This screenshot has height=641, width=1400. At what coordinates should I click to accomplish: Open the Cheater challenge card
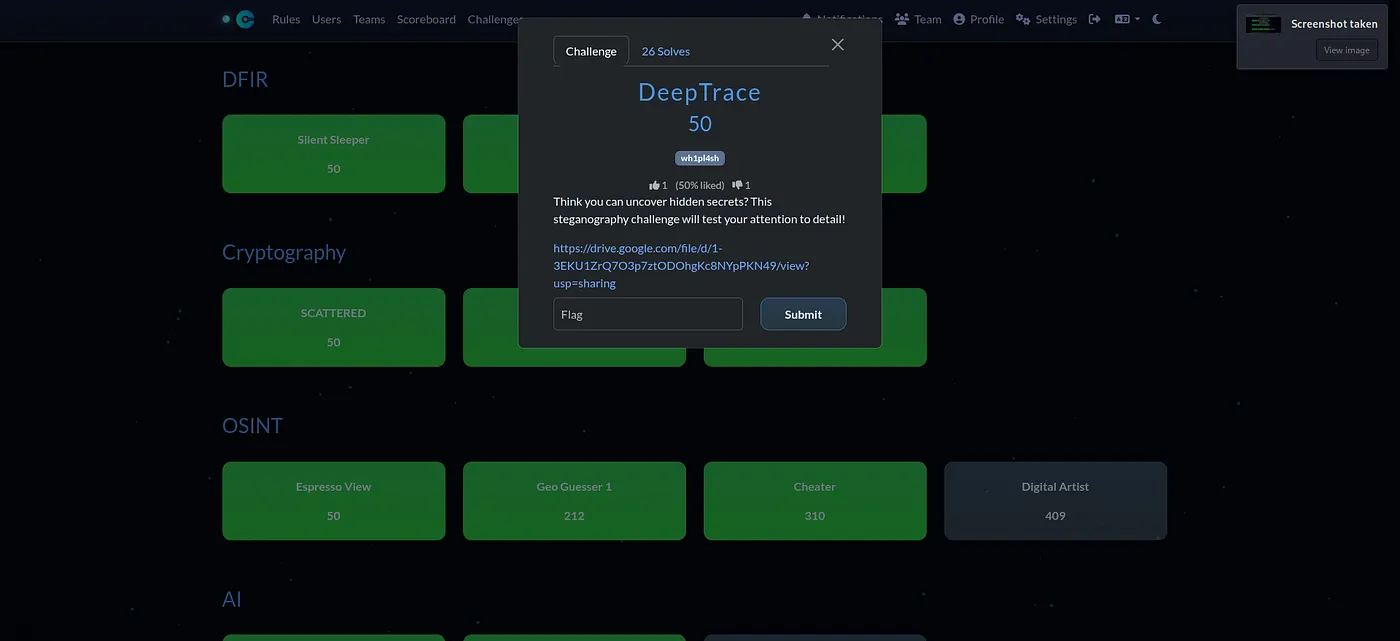(815, 501)
